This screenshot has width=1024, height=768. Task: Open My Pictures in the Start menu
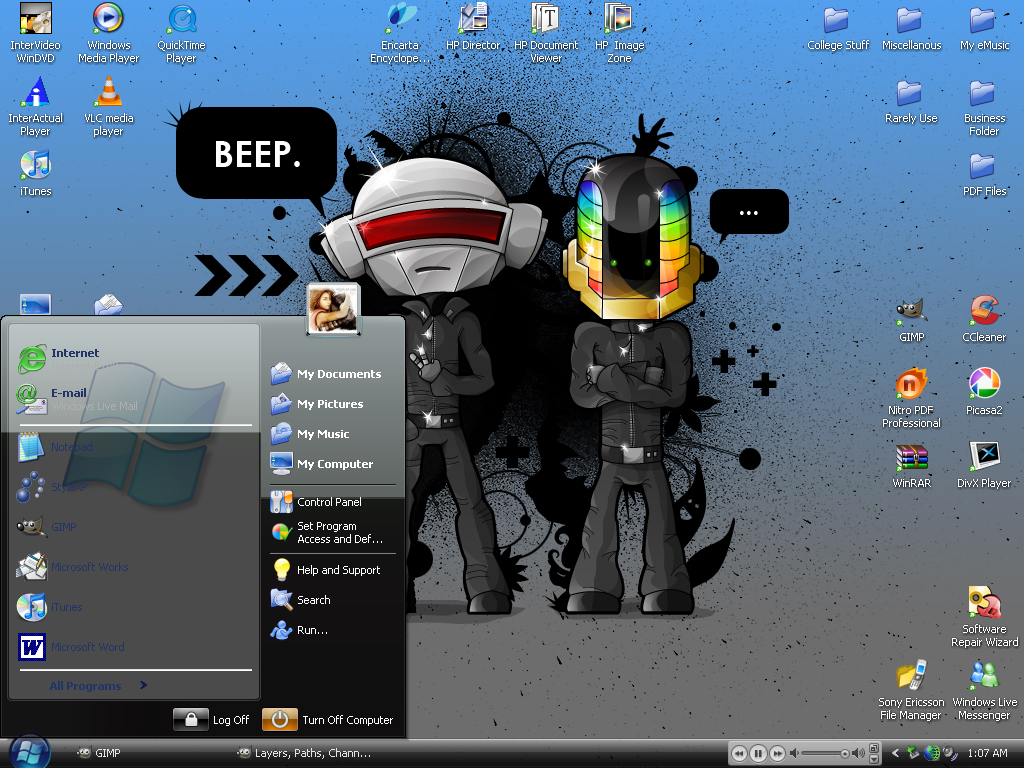pyautogui.click(x=332, y=404)
